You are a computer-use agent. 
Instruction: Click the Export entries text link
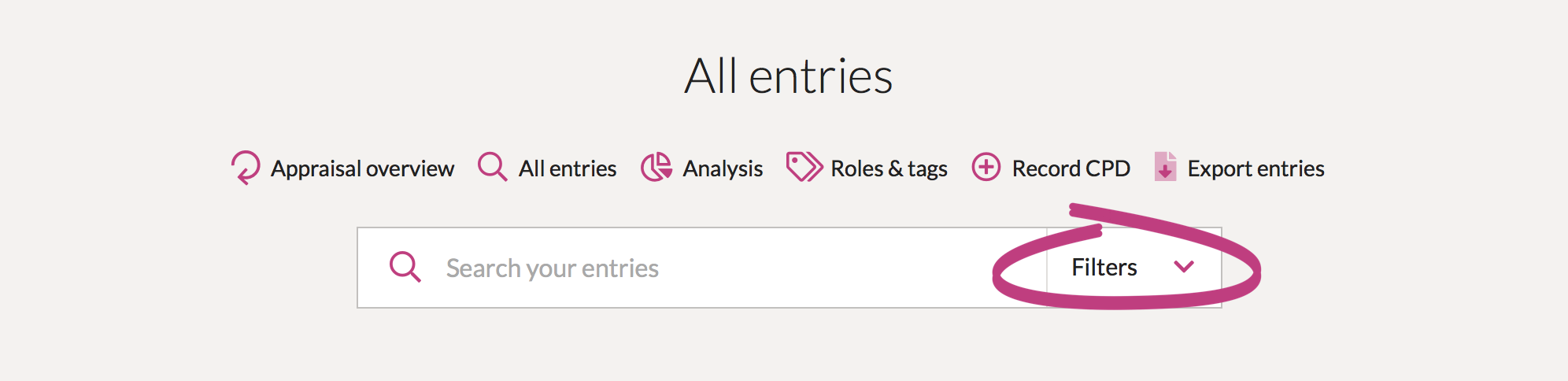pos(1256,168)
